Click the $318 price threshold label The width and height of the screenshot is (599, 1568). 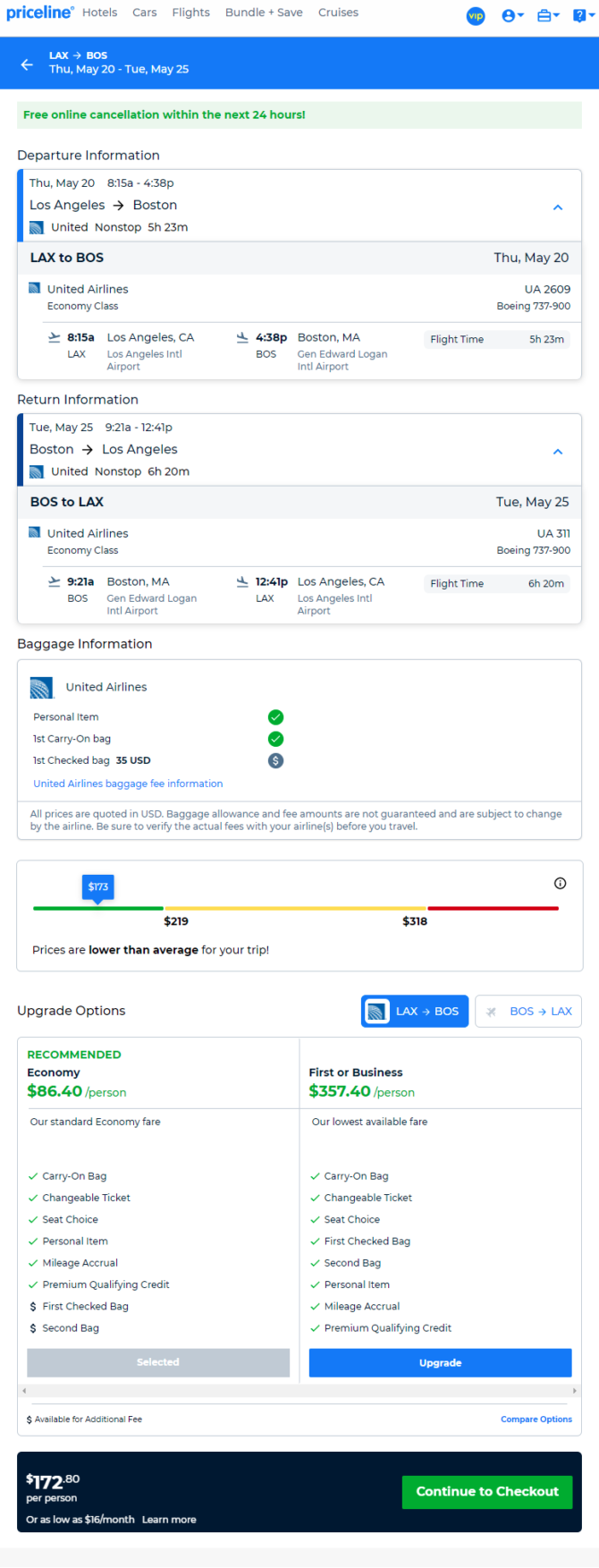coord(415,921)
